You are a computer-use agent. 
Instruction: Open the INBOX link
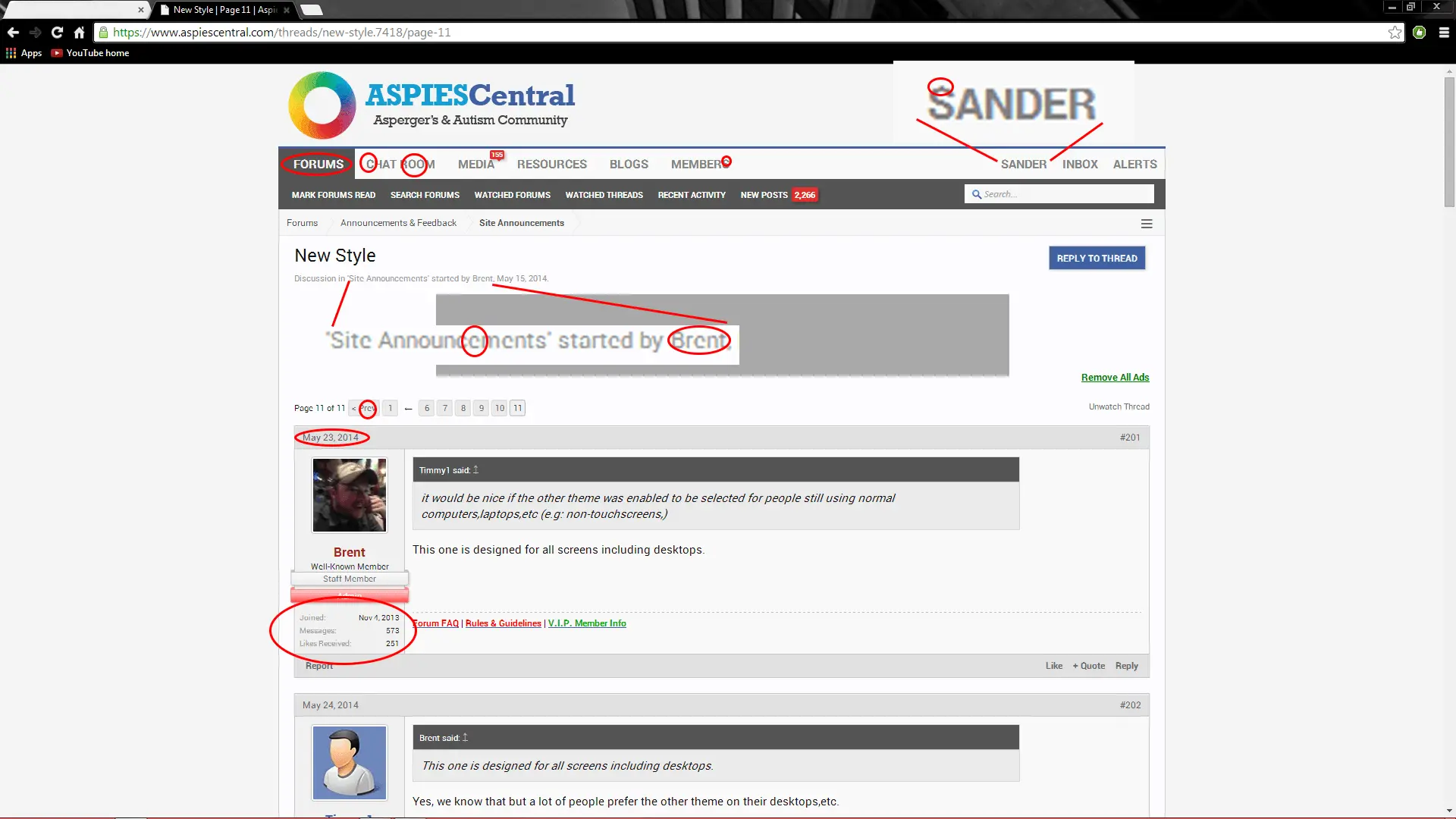tap(1080, 164)
